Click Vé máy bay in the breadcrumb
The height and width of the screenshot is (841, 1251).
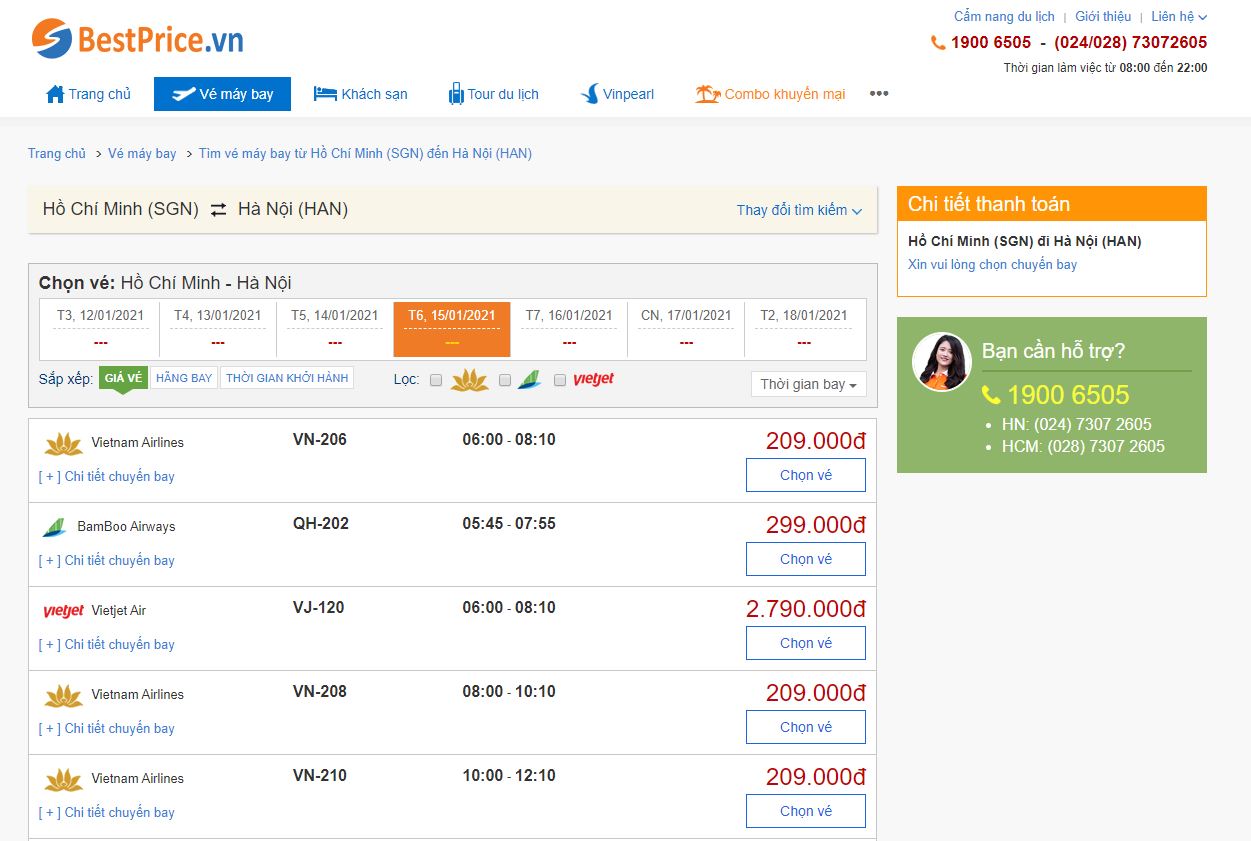(142, 154)
